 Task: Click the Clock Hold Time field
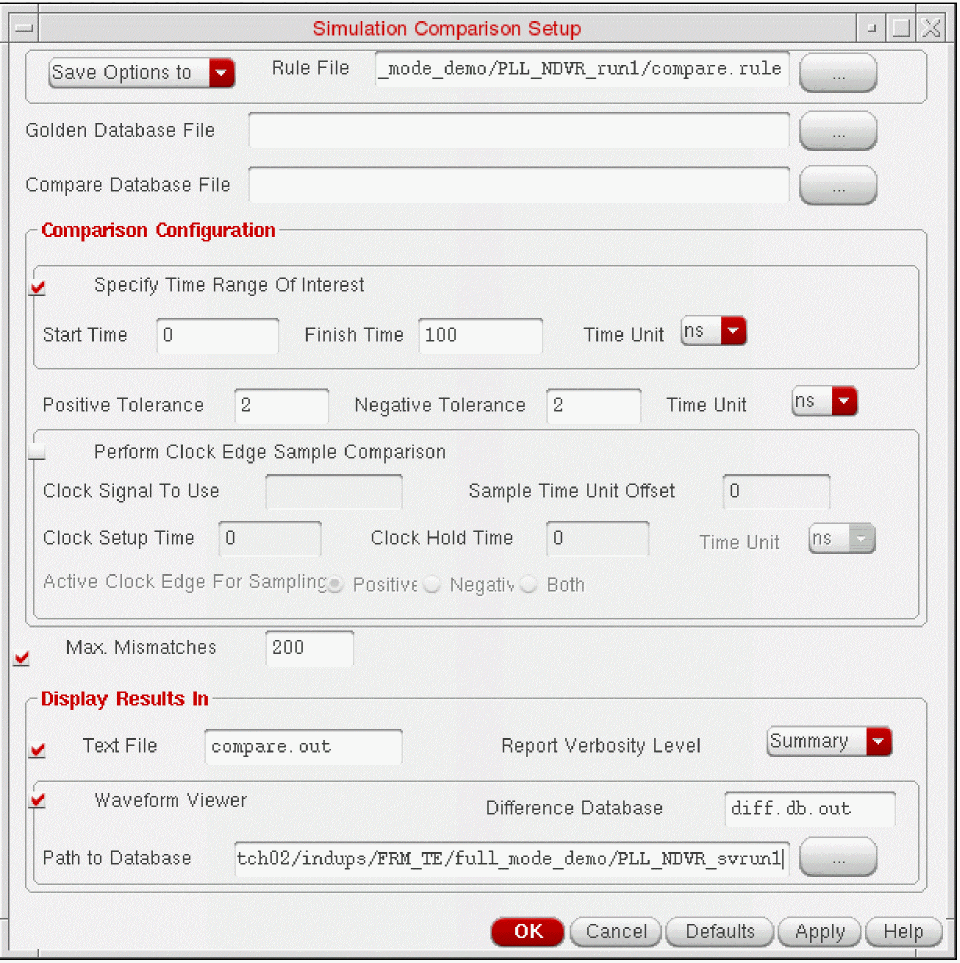tap(597, 539)
